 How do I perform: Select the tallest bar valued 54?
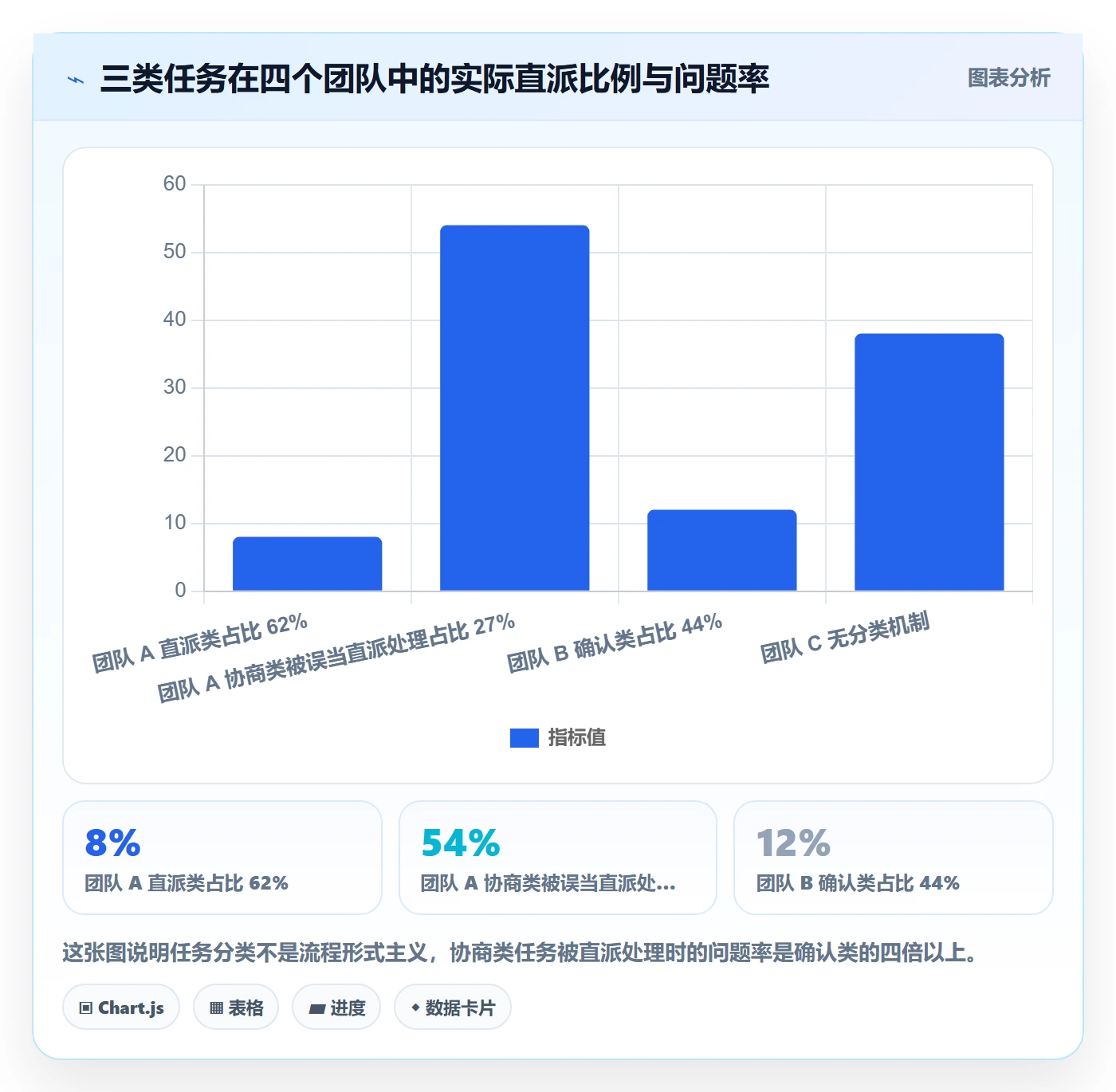tap(515, 408)
